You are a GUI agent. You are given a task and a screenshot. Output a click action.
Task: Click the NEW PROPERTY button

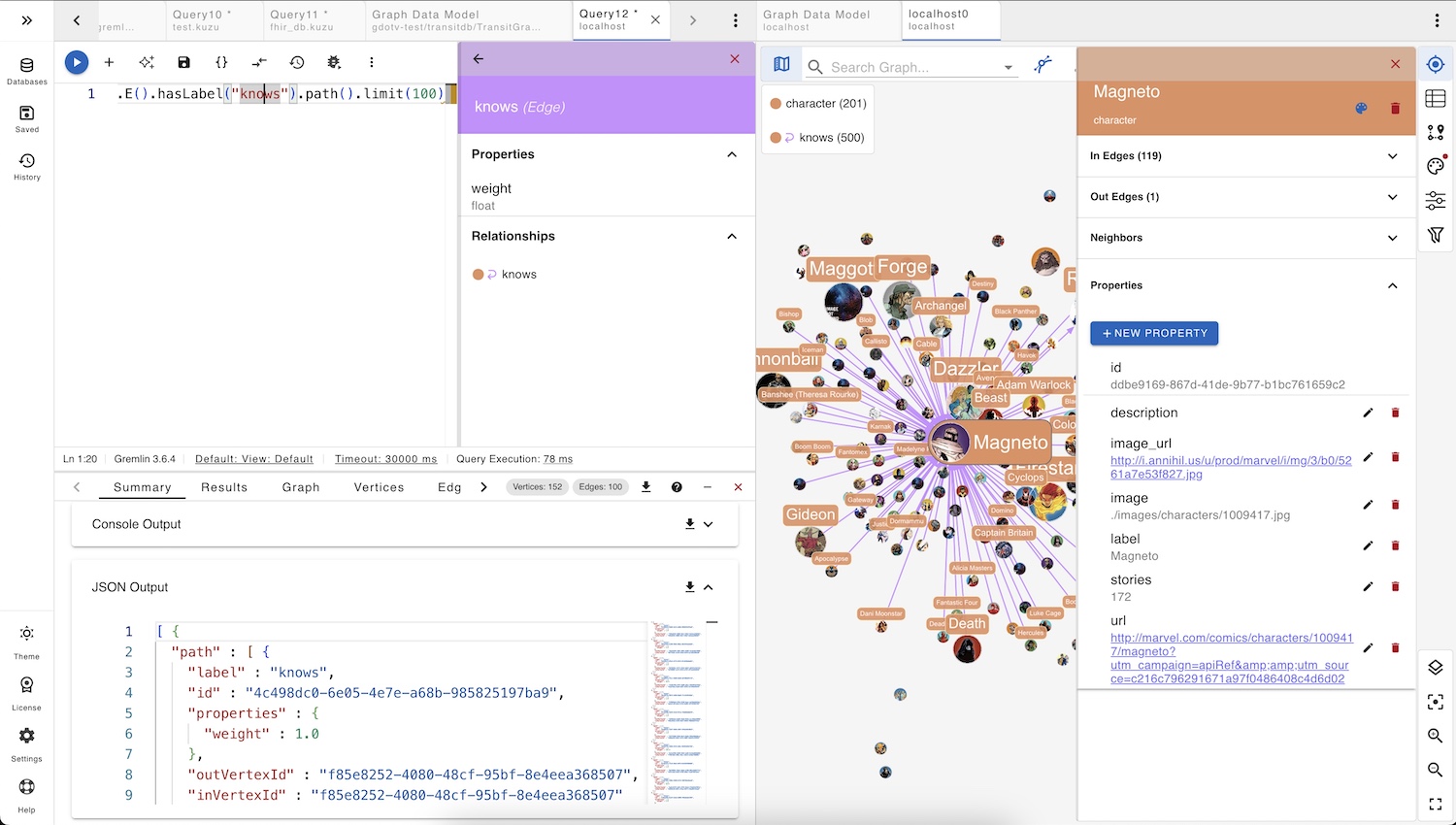pos(1153,333)
